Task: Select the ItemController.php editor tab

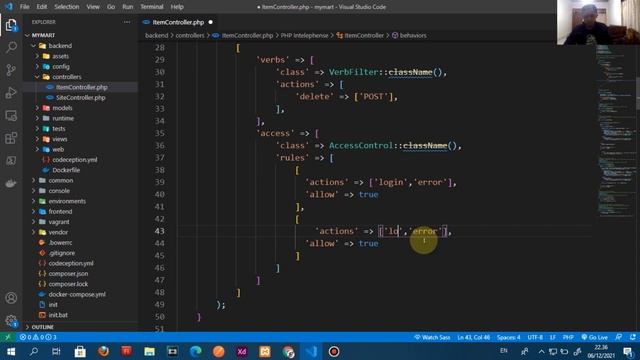Action: (x=178, y=22)
